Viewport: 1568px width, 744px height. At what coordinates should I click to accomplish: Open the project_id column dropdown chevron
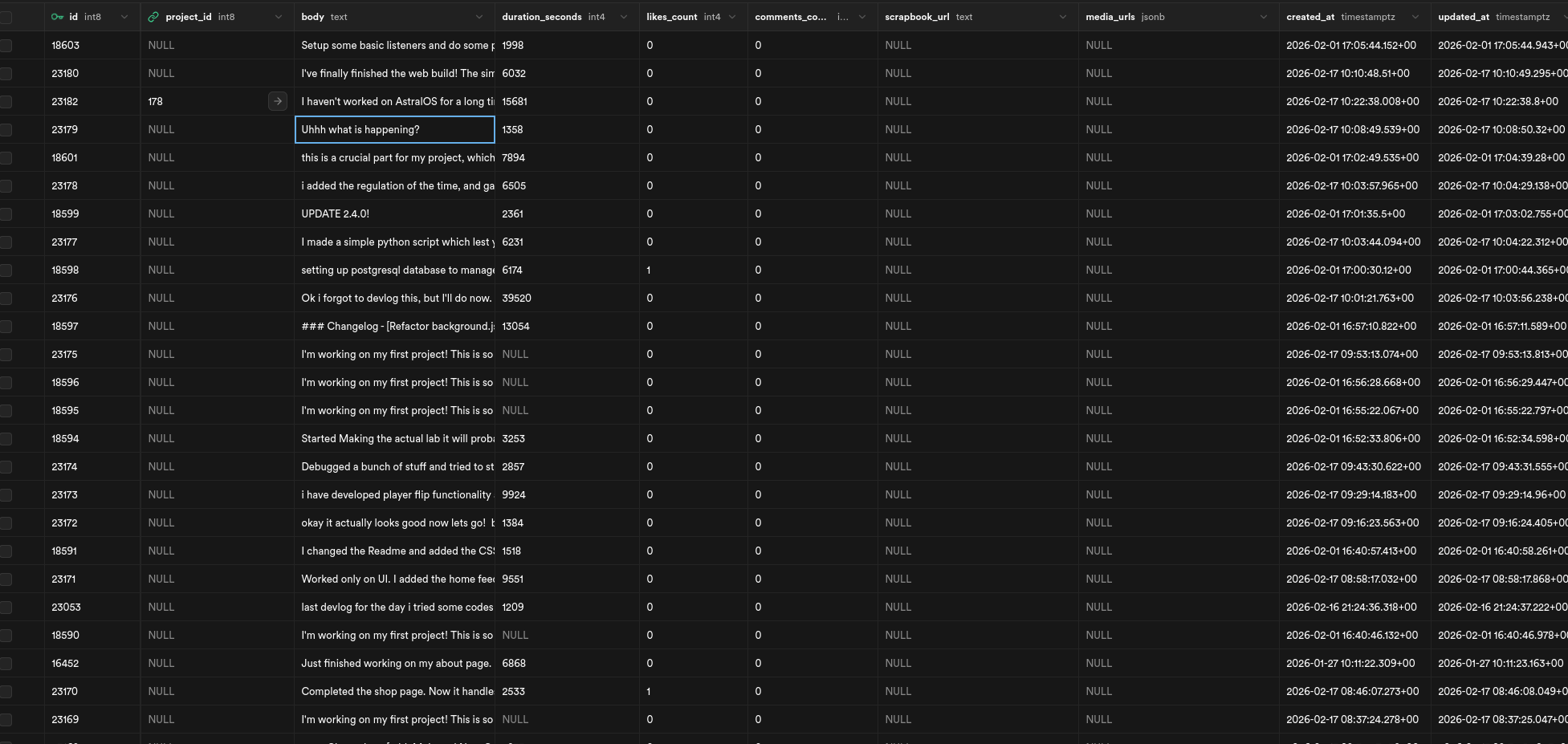click(279, 17)
